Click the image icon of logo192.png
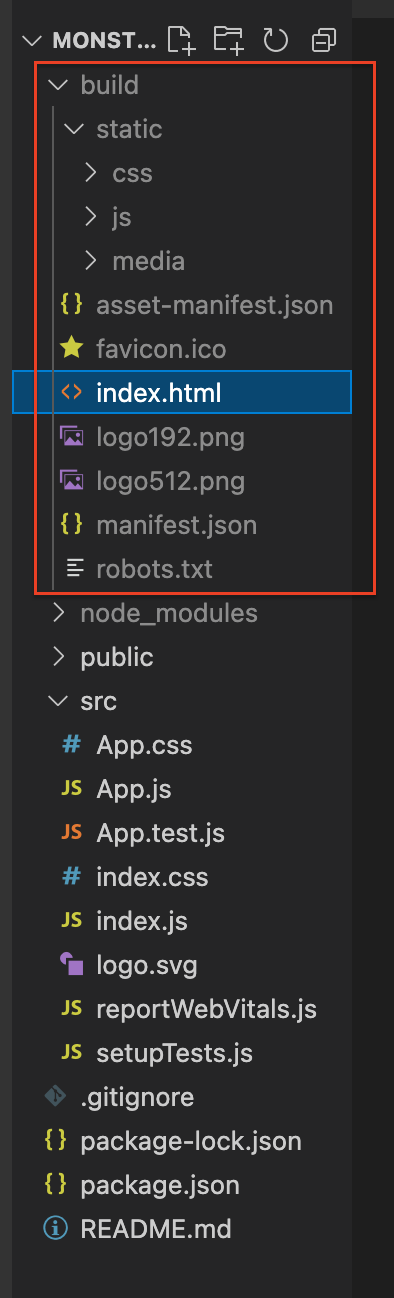The width and height of the screenshot is (394, 1298). 72,437
